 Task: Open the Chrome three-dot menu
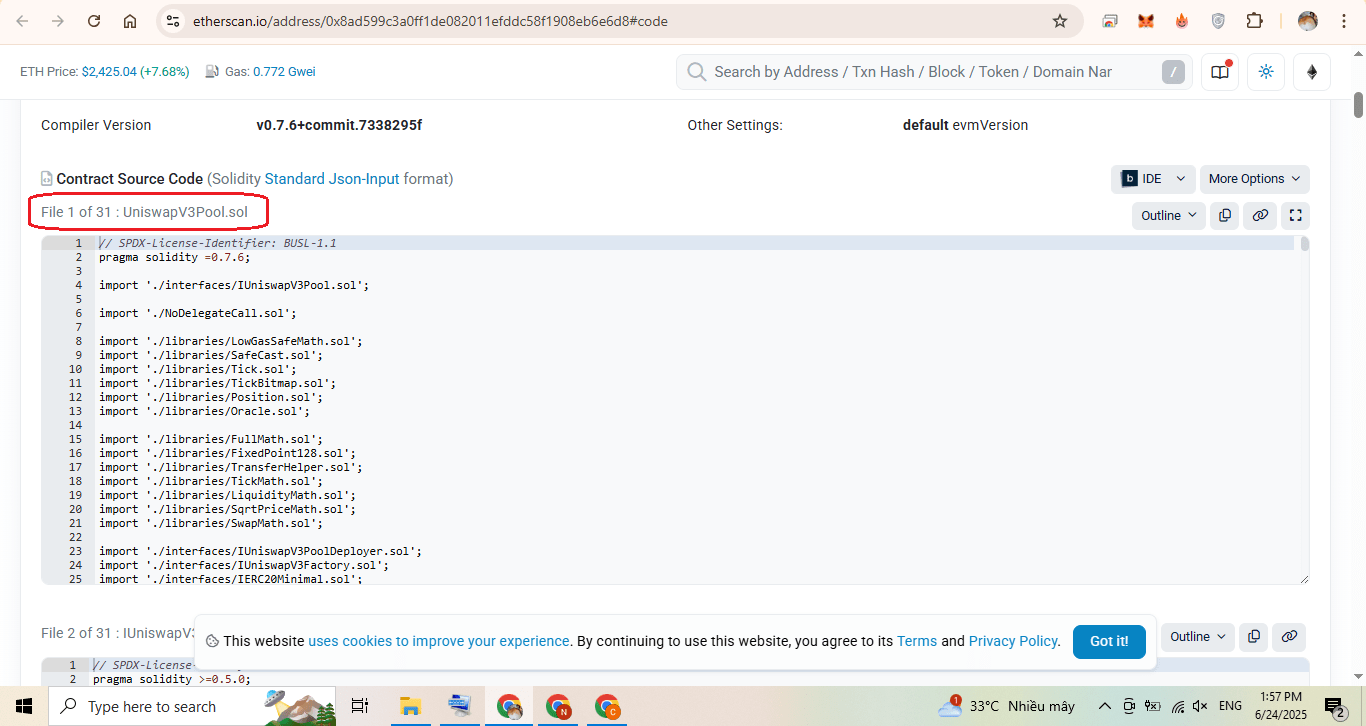click(1342, 21)
